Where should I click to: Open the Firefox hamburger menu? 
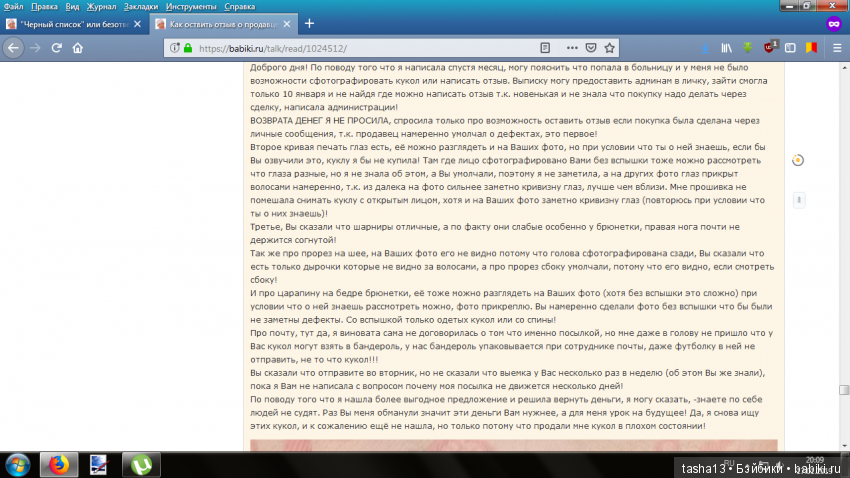click(836, 47)
